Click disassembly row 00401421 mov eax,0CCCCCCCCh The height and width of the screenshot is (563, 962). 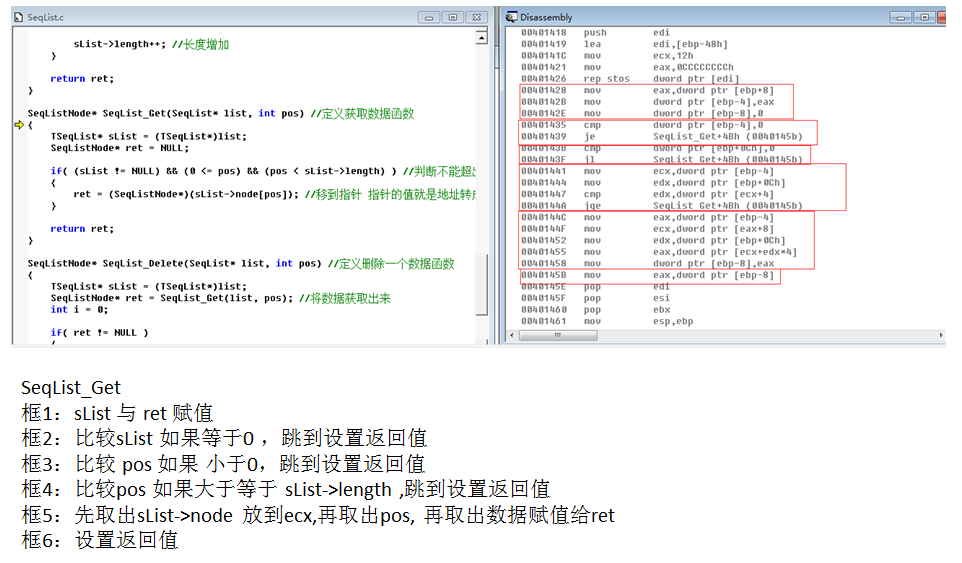point(627,67)
